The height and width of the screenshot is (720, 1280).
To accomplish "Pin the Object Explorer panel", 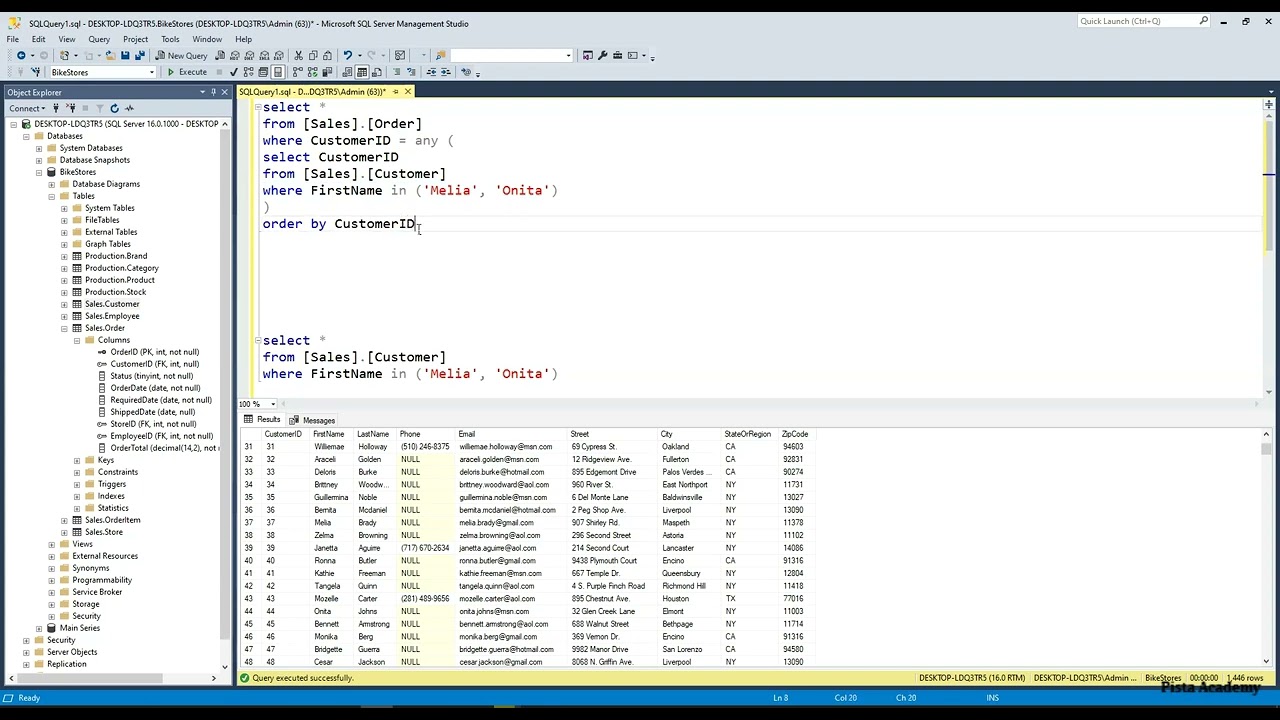I will [213, 92].
